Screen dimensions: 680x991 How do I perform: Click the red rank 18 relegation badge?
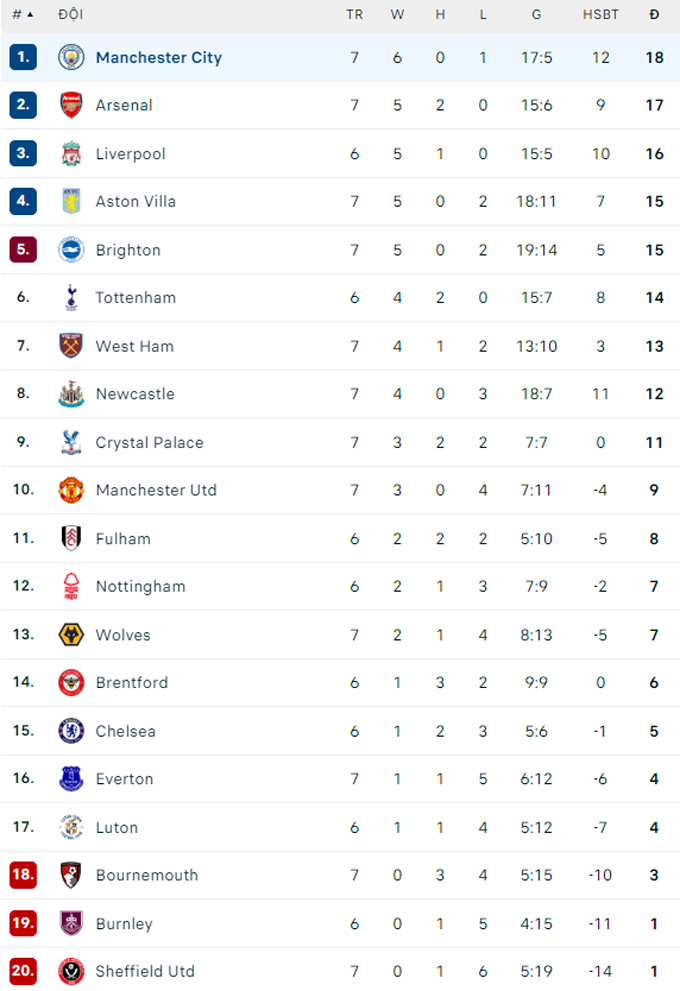pos(23,875)
